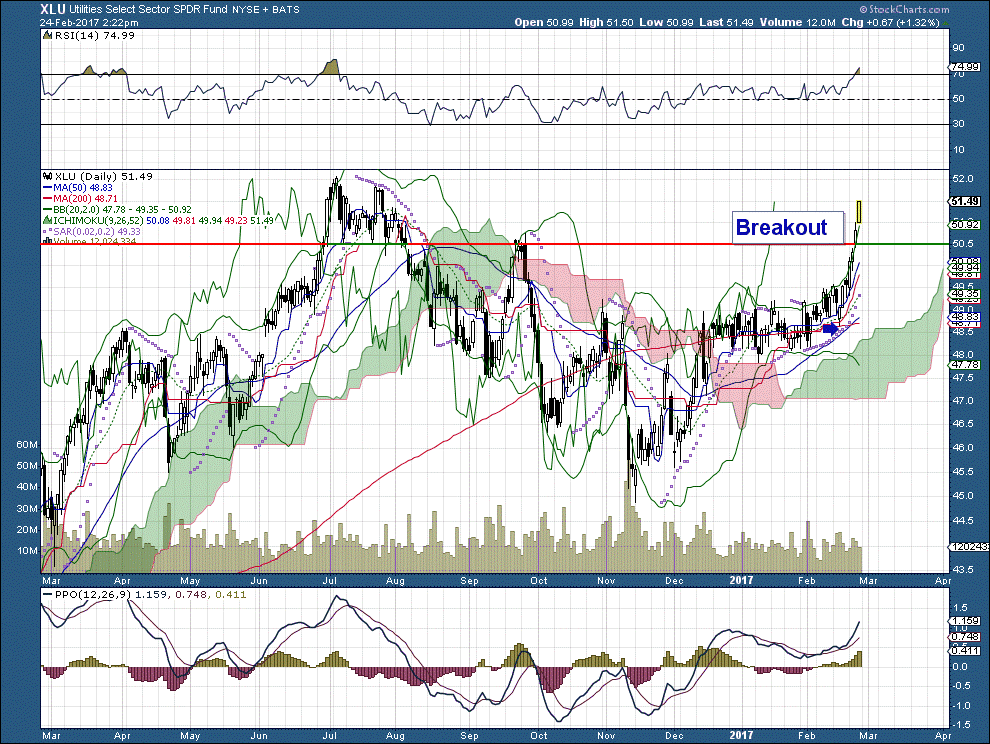This screenshot has width=990, height=744.
Task: Click the 60M volume scale label
Action: coord(27,445)
